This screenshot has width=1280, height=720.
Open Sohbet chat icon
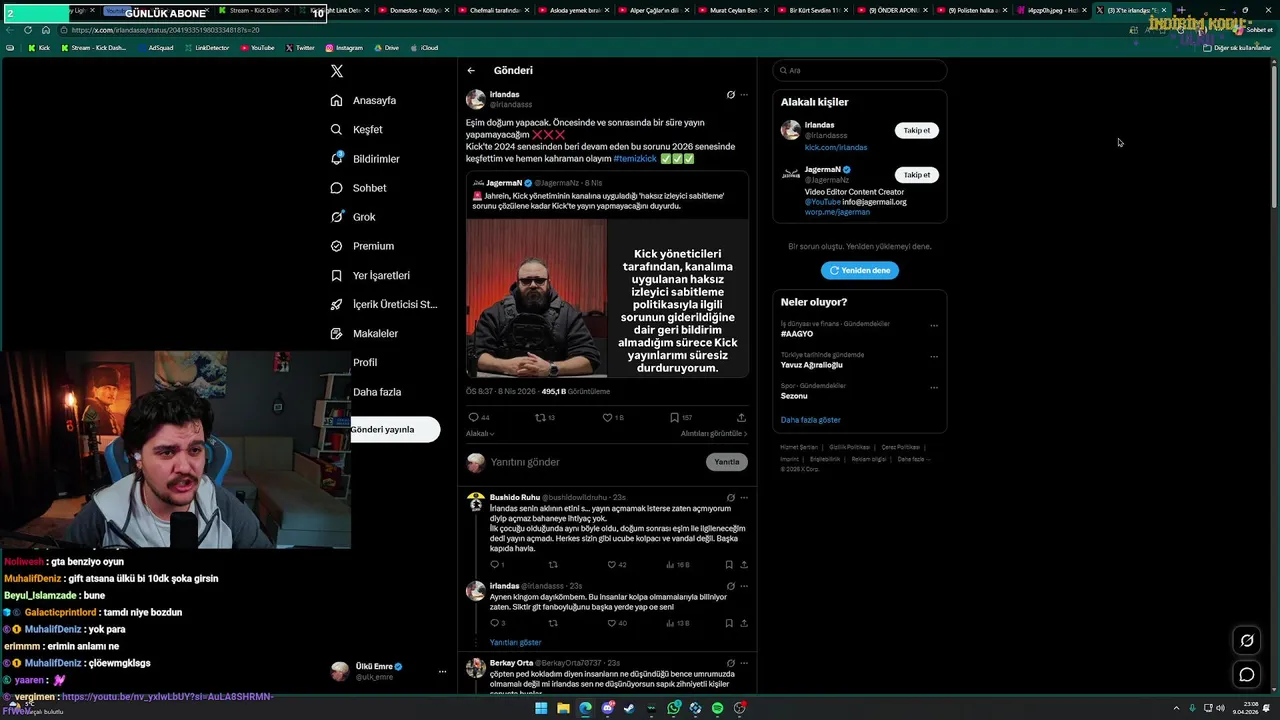337,188
